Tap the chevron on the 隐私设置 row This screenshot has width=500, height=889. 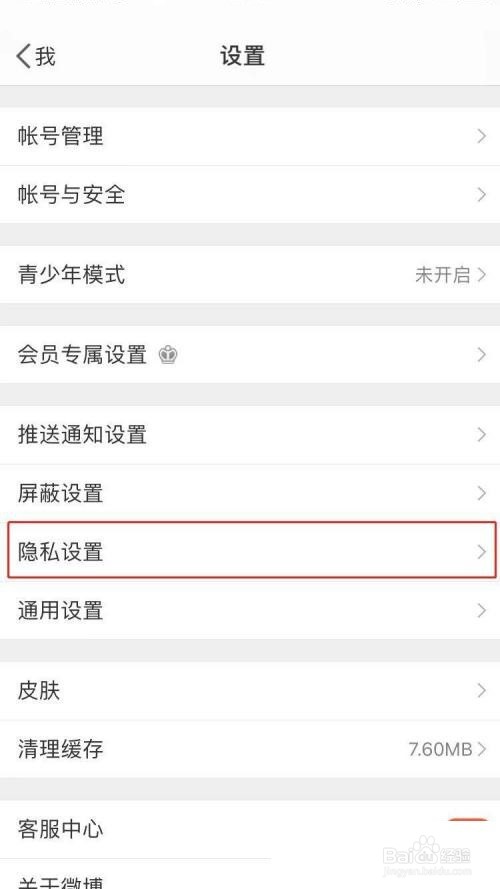click(481, 552)
